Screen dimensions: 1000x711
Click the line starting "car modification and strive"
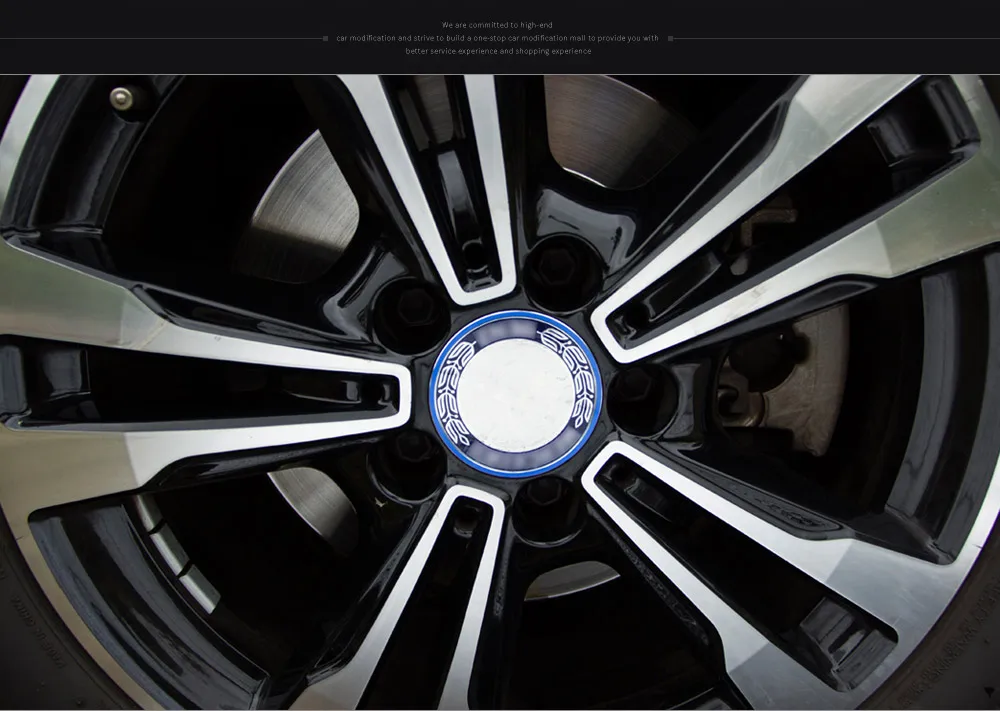click(497, 38)
